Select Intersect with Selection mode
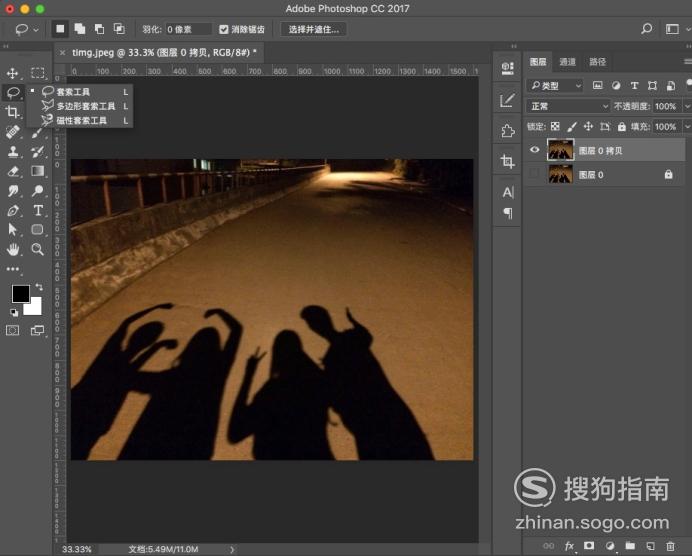This screenshot has width=692, height=556. 119,29
